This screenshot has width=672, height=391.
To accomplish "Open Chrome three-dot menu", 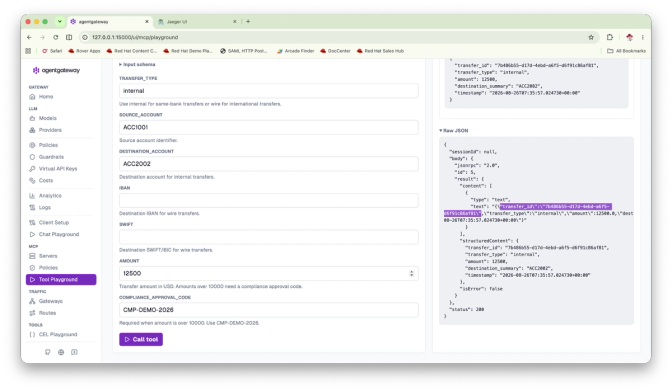I will click(642, 37).
